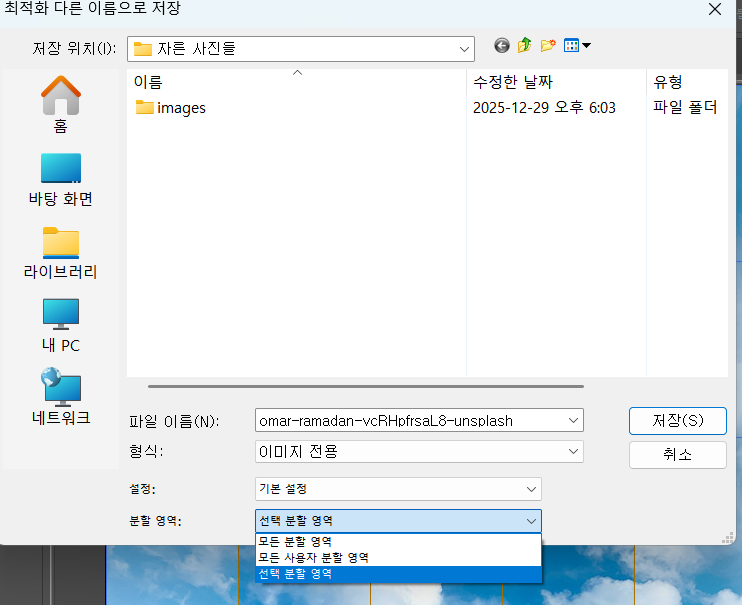Open the view menu icon
Viewport: 742px width, 605px height.
pyautogui.click(x=577, y=45)
